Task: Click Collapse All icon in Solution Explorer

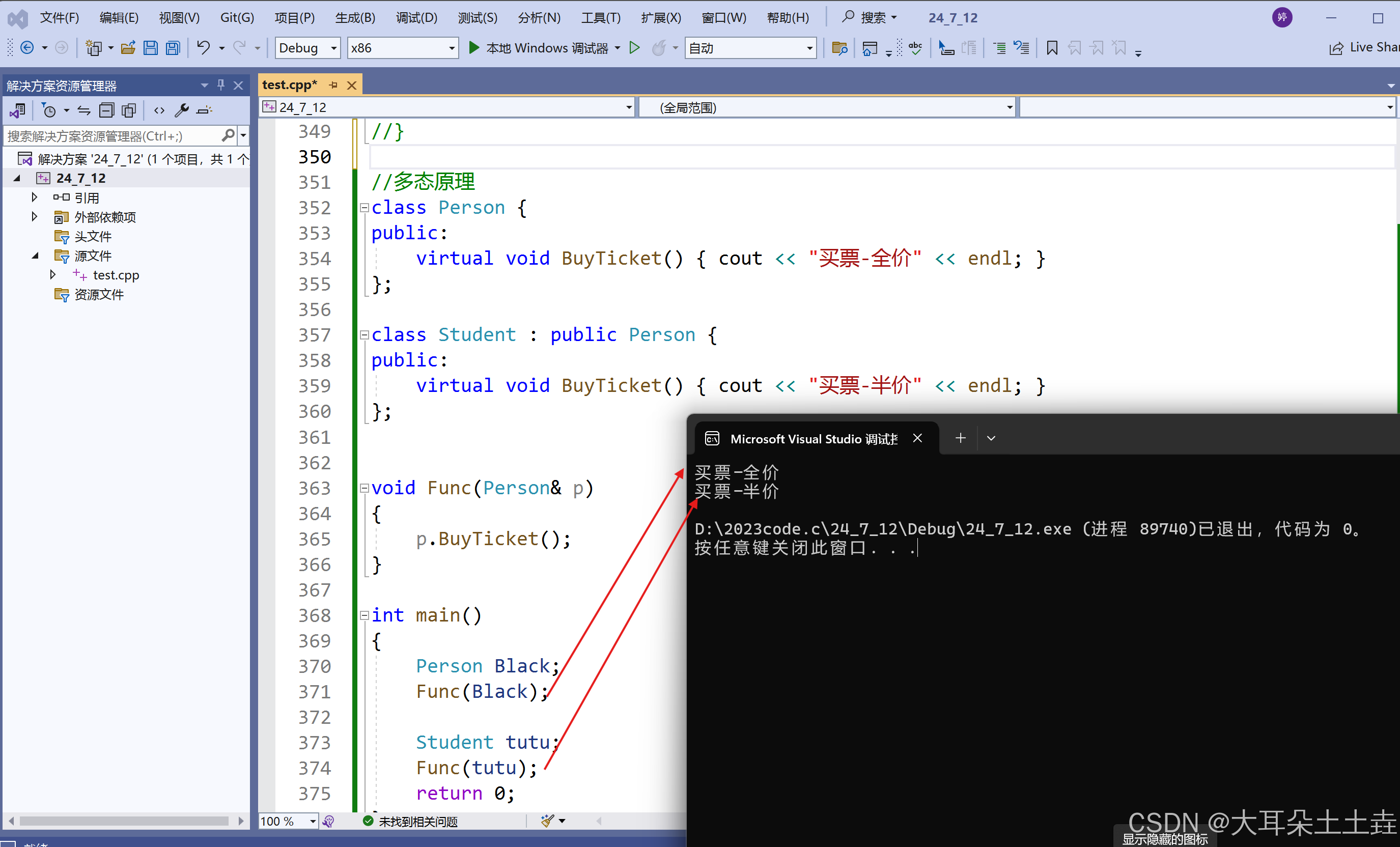Action: point(106,110)
